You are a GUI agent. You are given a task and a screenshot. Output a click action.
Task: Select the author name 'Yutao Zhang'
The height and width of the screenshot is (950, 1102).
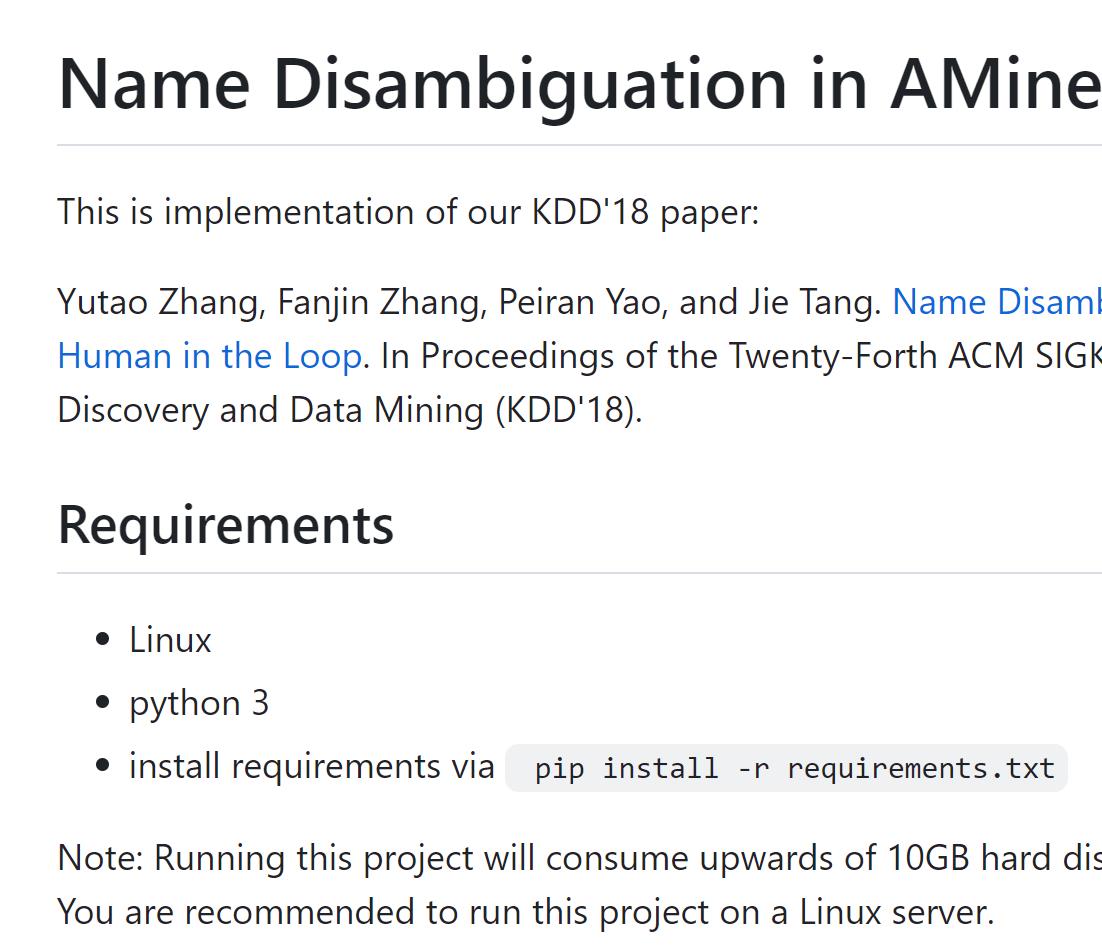(x=122, y=302)
